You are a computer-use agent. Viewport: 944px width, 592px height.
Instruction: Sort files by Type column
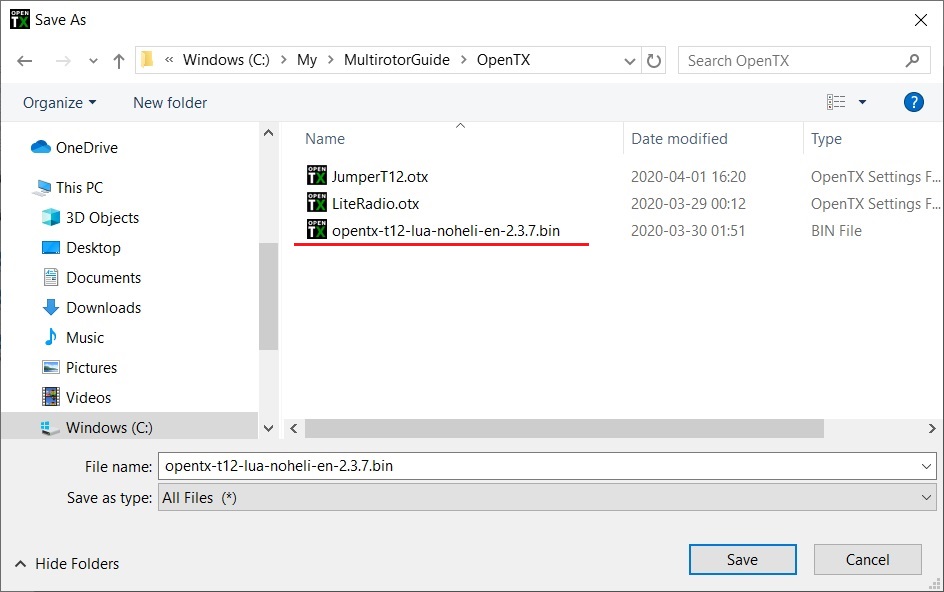(826, 139)
